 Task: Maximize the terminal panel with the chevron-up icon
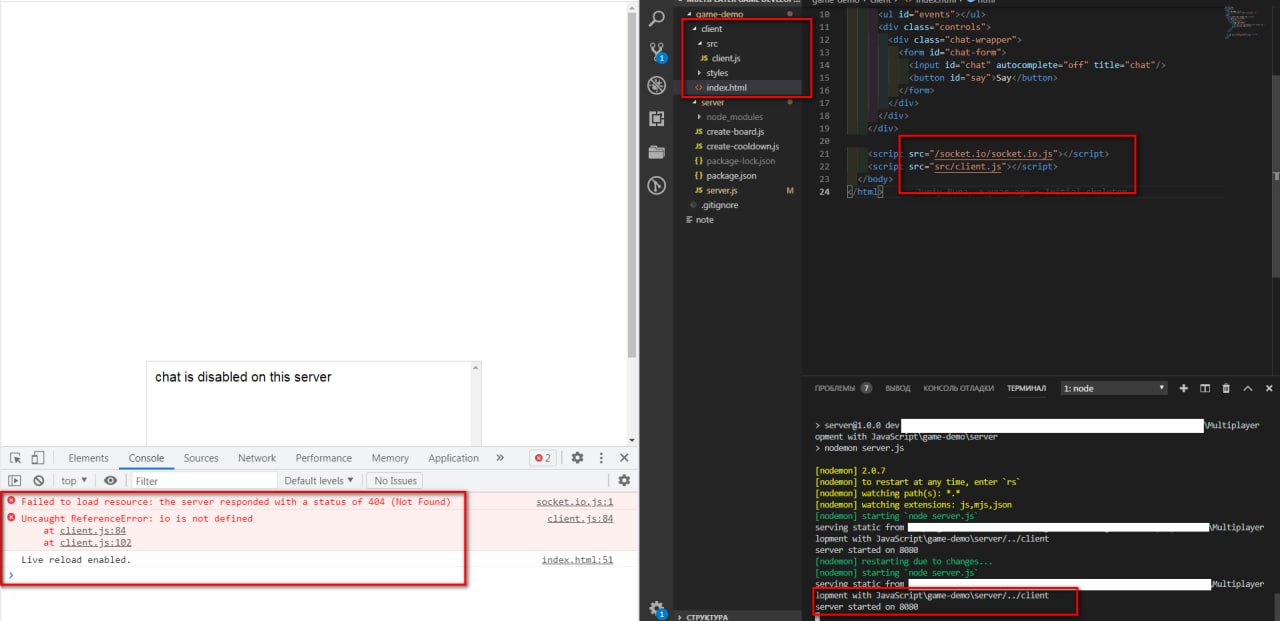coord(1248,388)
